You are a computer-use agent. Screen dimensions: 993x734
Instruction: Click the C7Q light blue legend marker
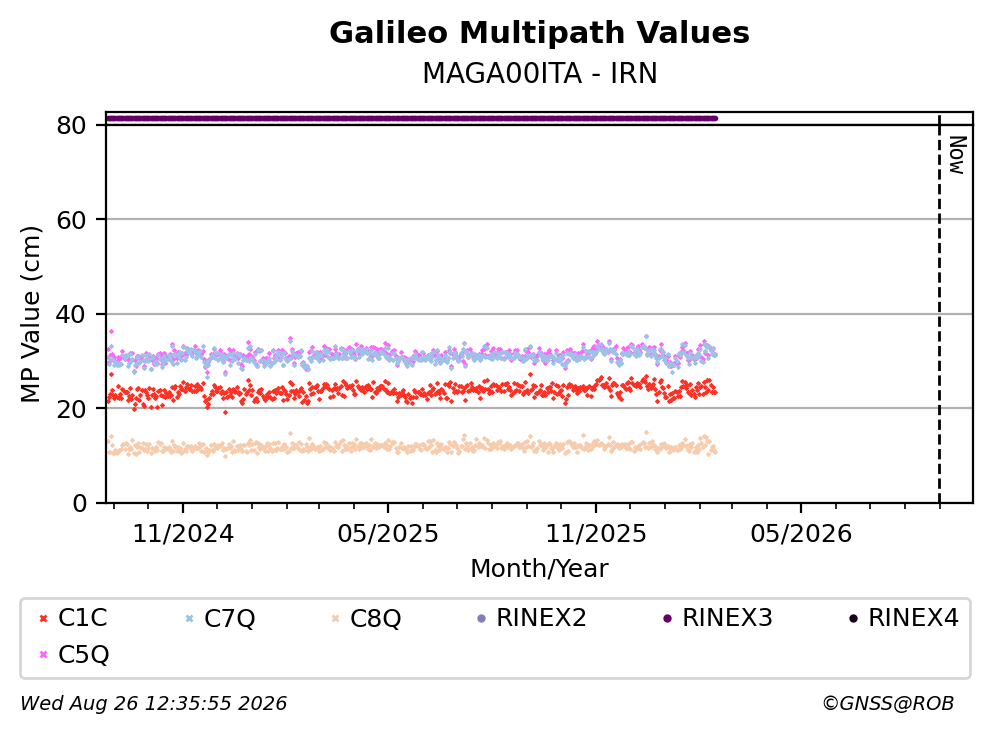(x=189, y=618)
